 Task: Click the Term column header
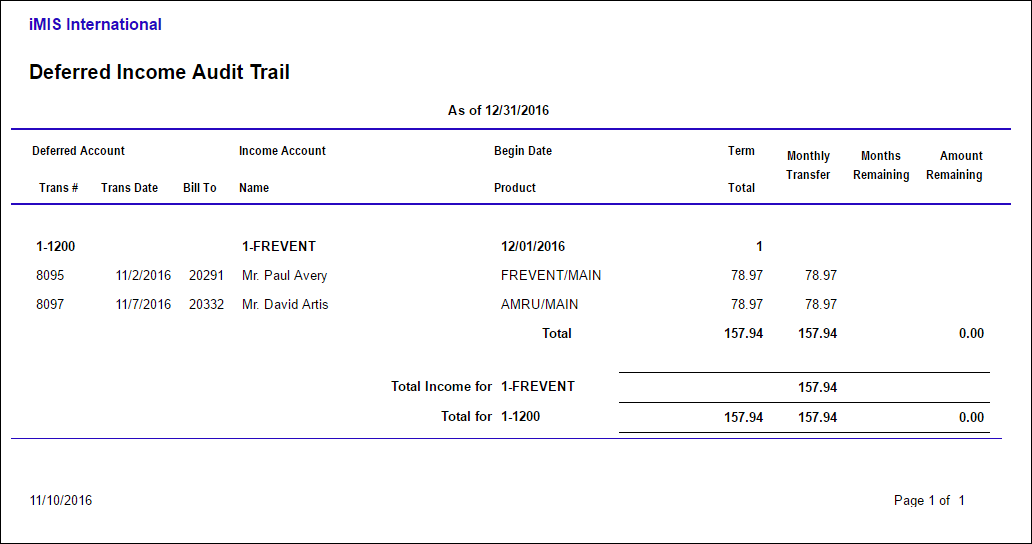[x=741, y=151]
